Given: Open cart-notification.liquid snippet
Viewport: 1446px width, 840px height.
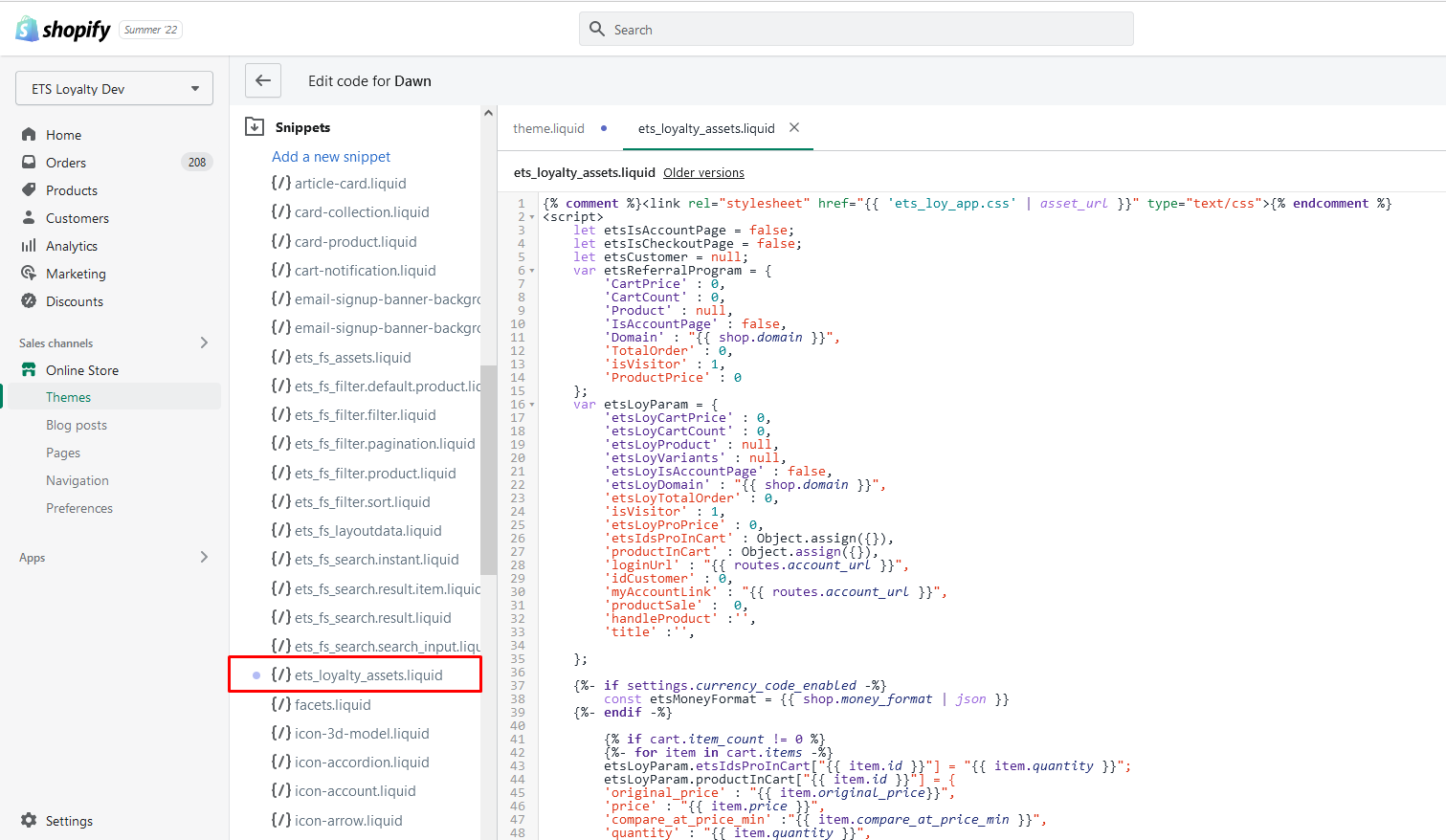Looking at the screenshot, I should (x=366, y=270).
